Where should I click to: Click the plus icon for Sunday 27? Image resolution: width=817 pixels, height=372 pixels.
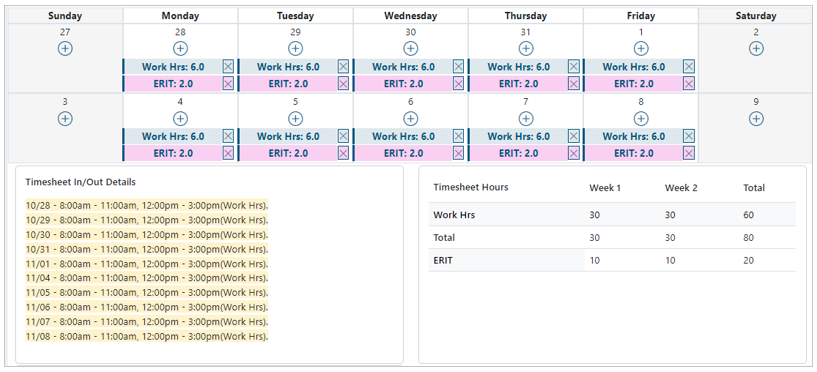[x=65, y=48]
